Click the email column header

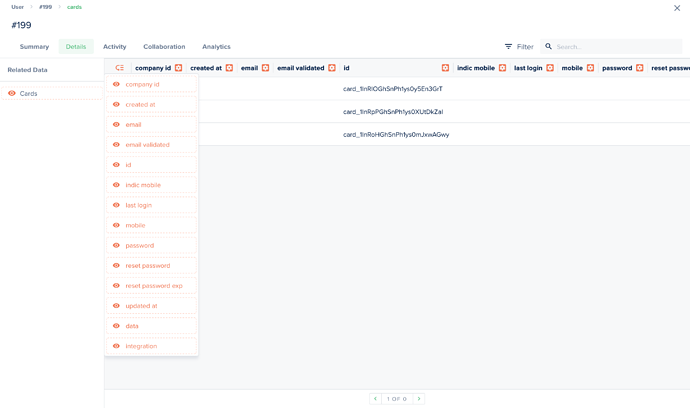[x=250, y=68]
